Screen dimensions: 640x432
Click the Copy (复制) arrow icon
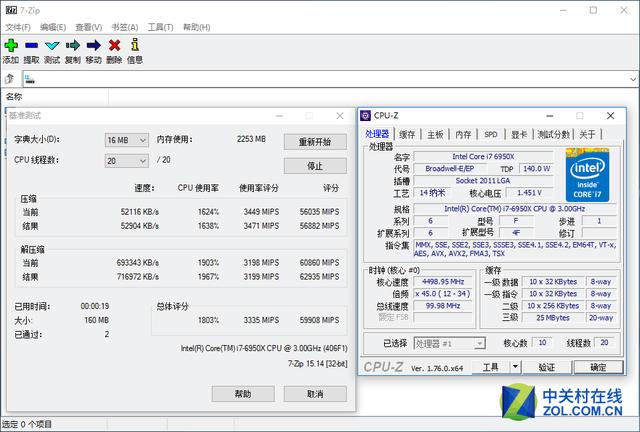73,45
